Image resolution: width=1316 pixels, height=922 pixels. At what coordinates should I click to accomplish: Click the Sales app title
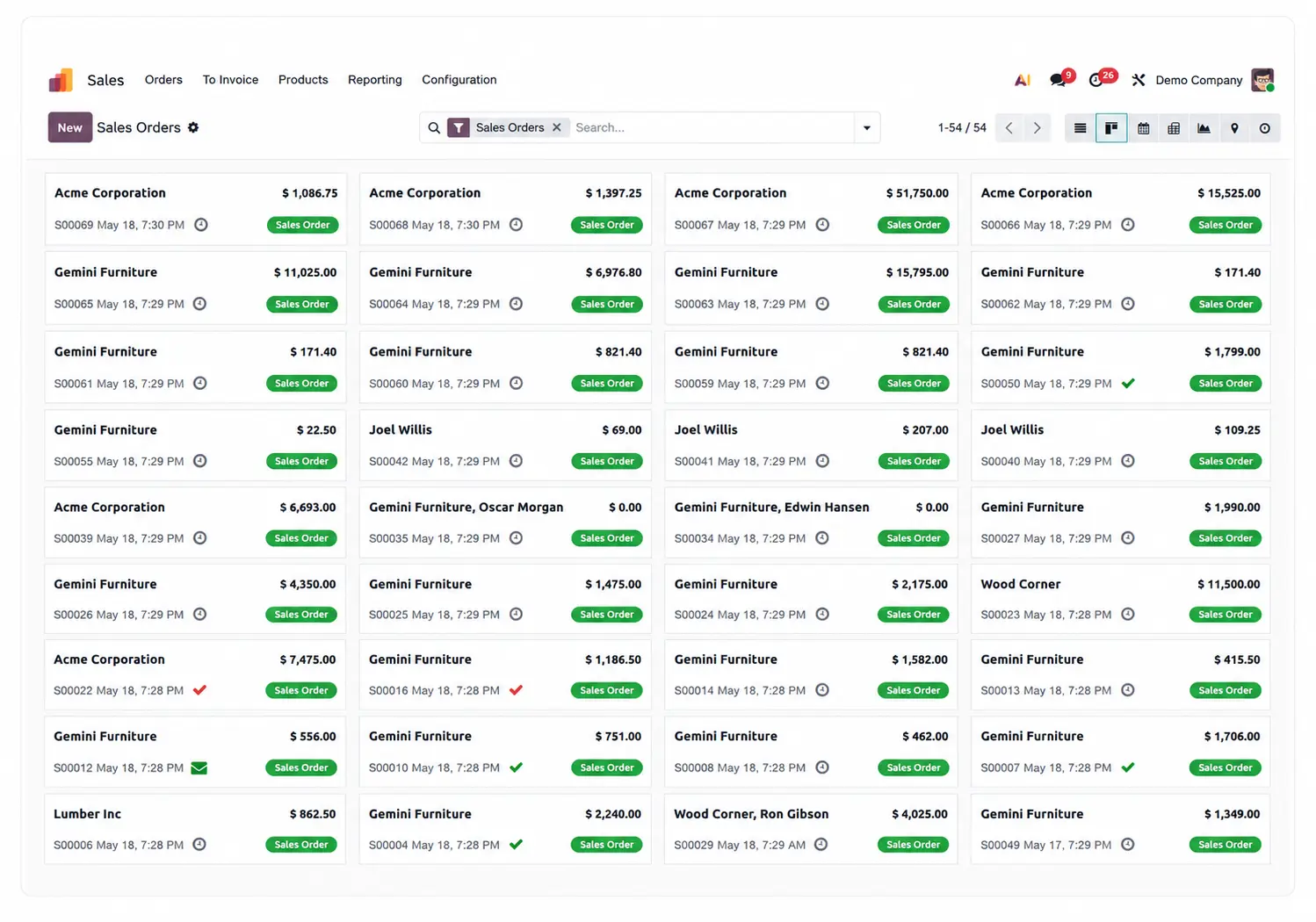click(105, 80)
